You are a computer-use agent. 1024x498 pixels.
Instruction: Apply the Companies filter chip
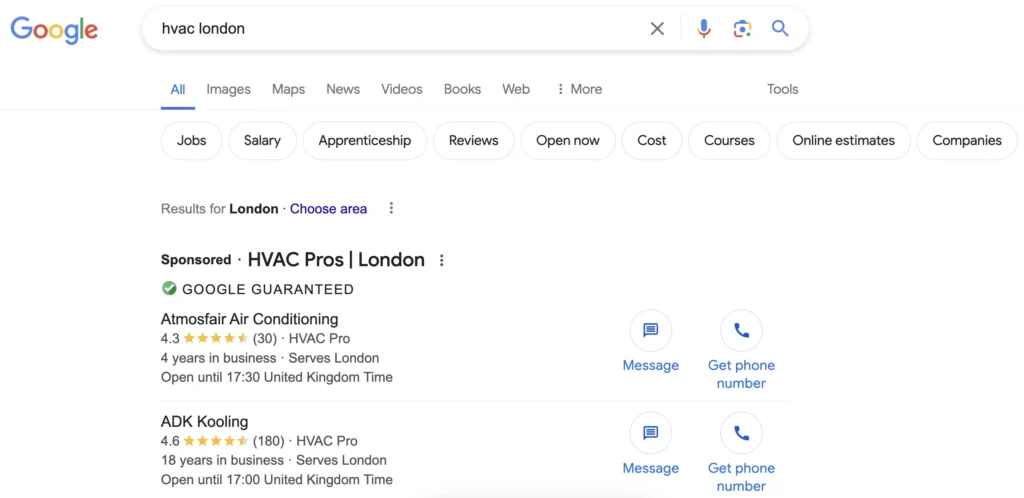tap(967, 140)
